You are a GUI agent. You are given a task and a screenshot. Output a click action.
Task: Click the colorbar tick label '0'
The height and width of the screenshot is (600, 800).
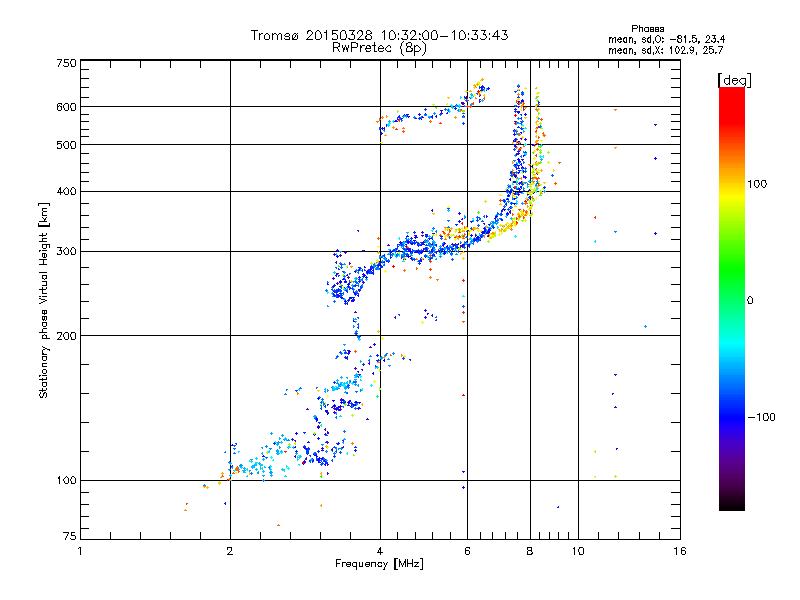[750, 301]
